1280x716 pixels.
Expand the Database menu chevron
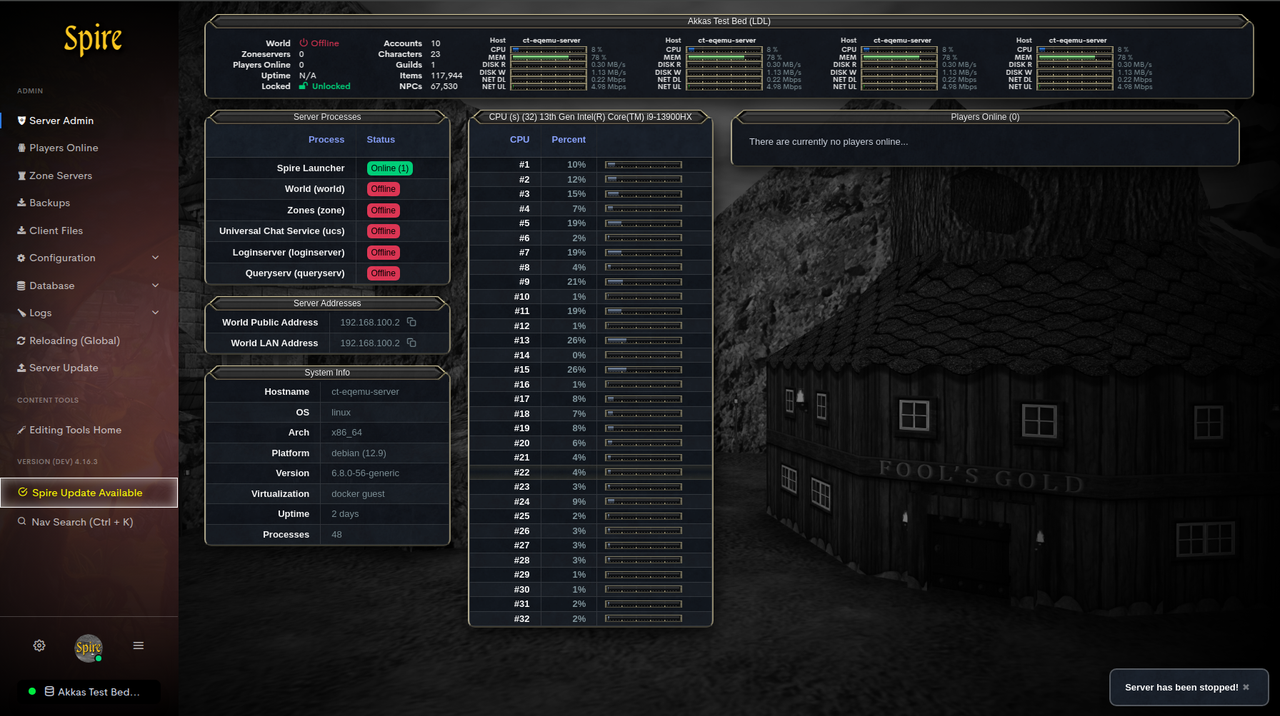tap(155, 285)
